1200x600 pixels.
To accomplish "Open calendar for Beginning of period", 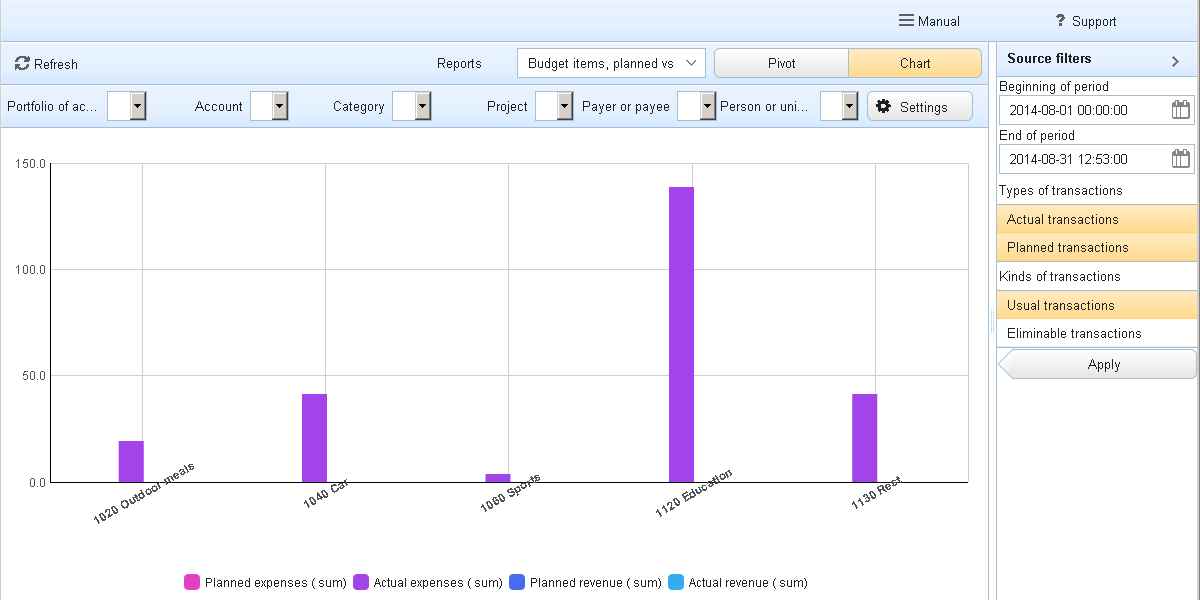I will (x=1181, y=110).
